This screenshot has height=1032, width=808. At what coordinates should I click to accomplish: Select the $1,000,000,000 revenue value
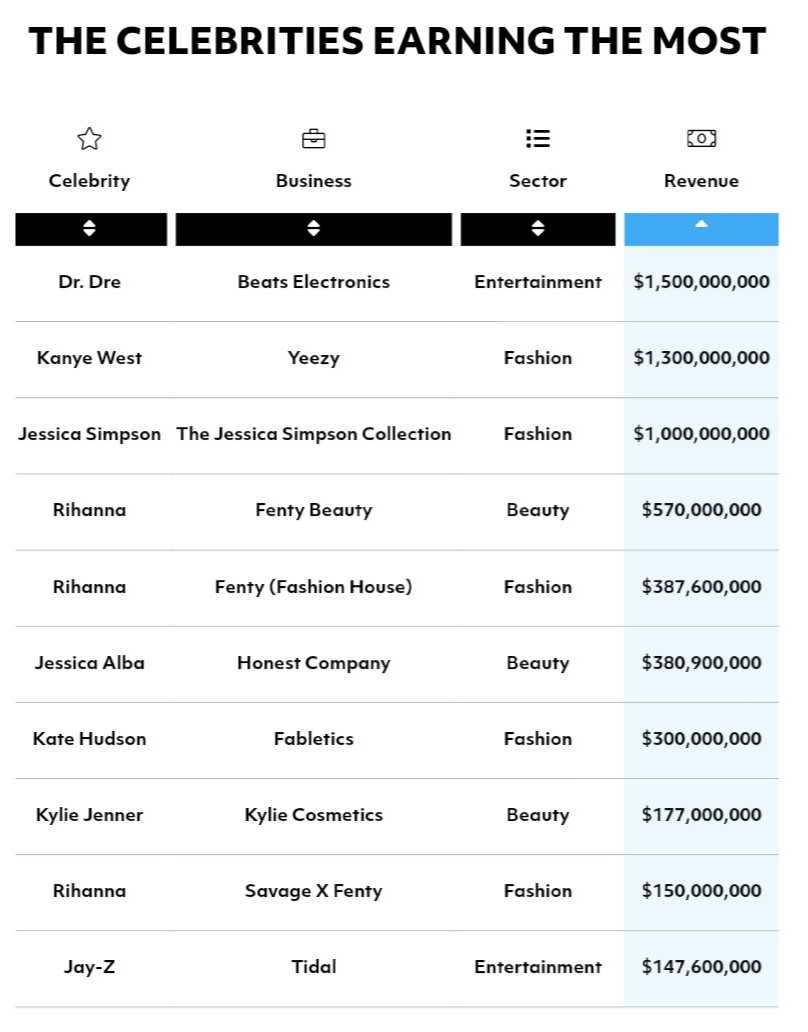pos(701,434)
